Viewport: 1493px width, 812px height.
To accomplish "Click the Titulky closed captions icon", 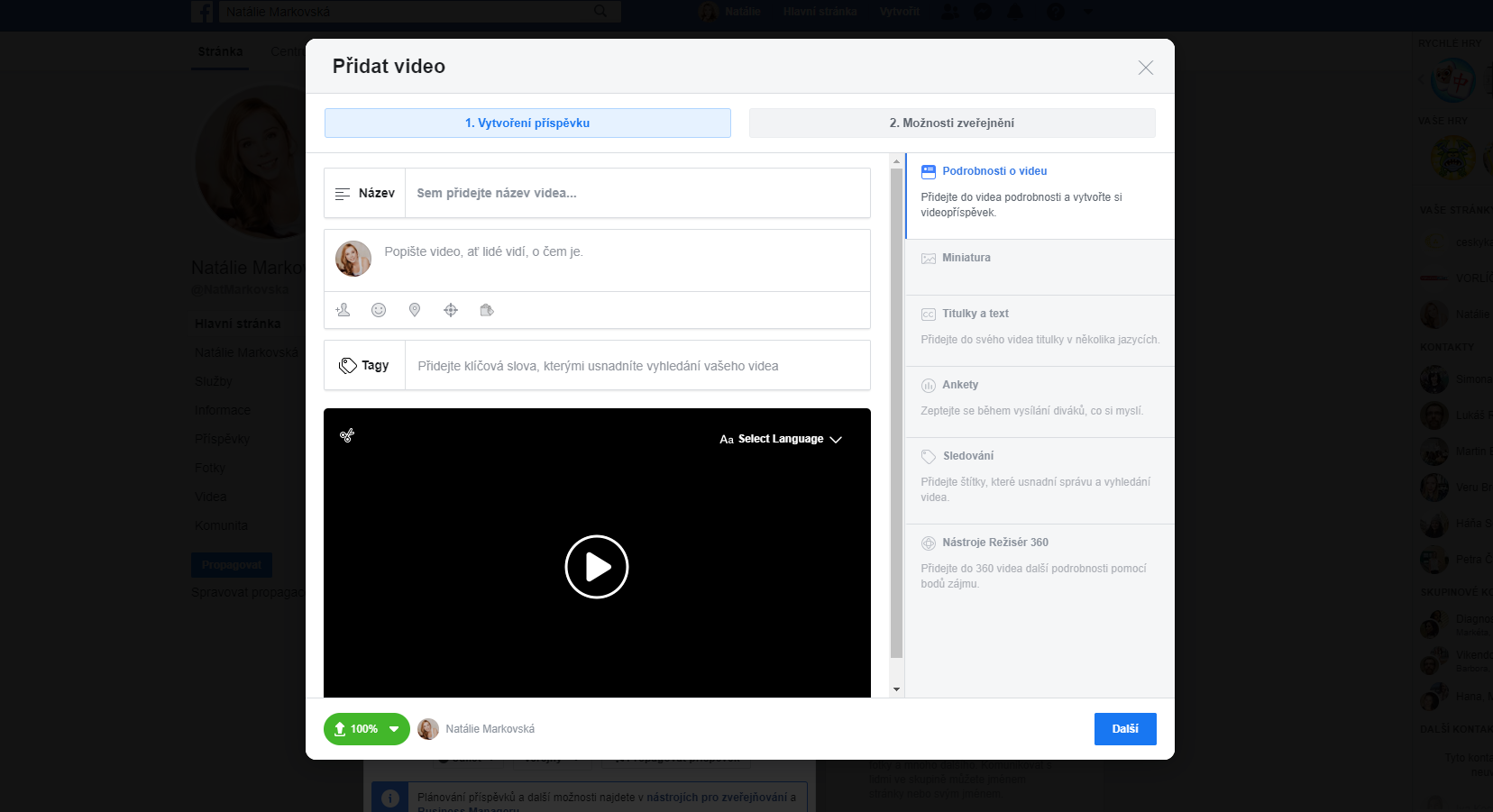I will (929, 315).
